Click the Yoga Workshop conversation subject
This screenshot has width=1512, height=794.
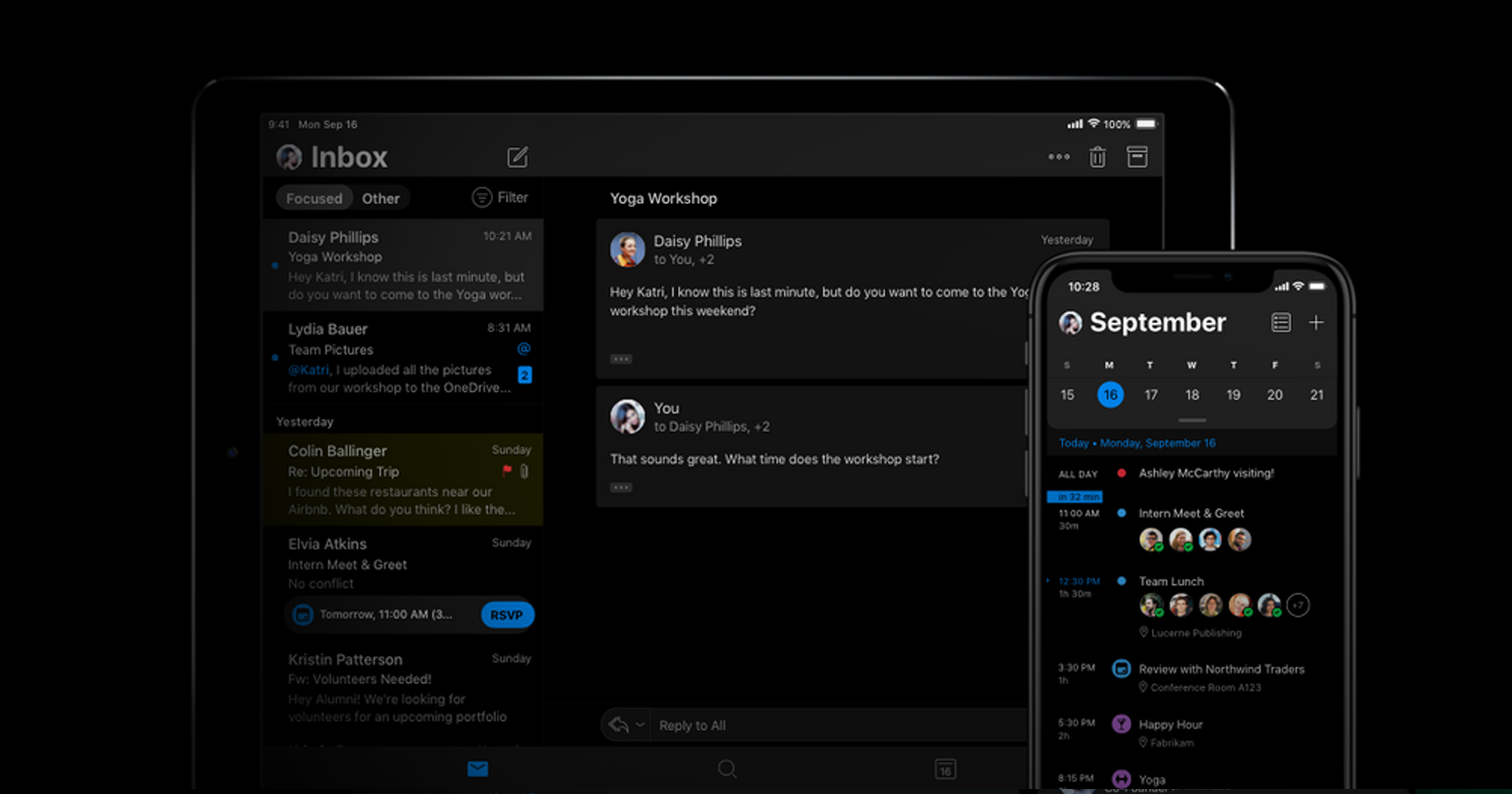[x=663, y=198]
